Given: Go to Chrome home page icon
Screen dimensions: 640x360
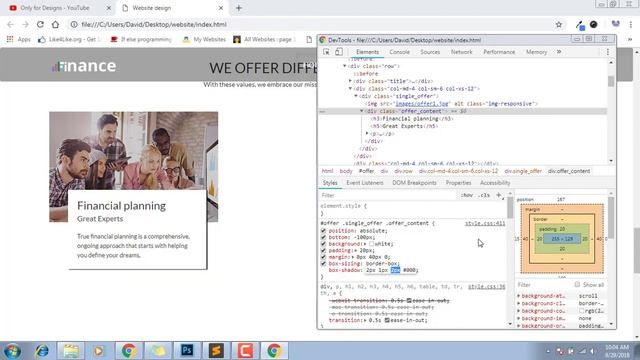Looking at the screenshot, I should [55, 24].
